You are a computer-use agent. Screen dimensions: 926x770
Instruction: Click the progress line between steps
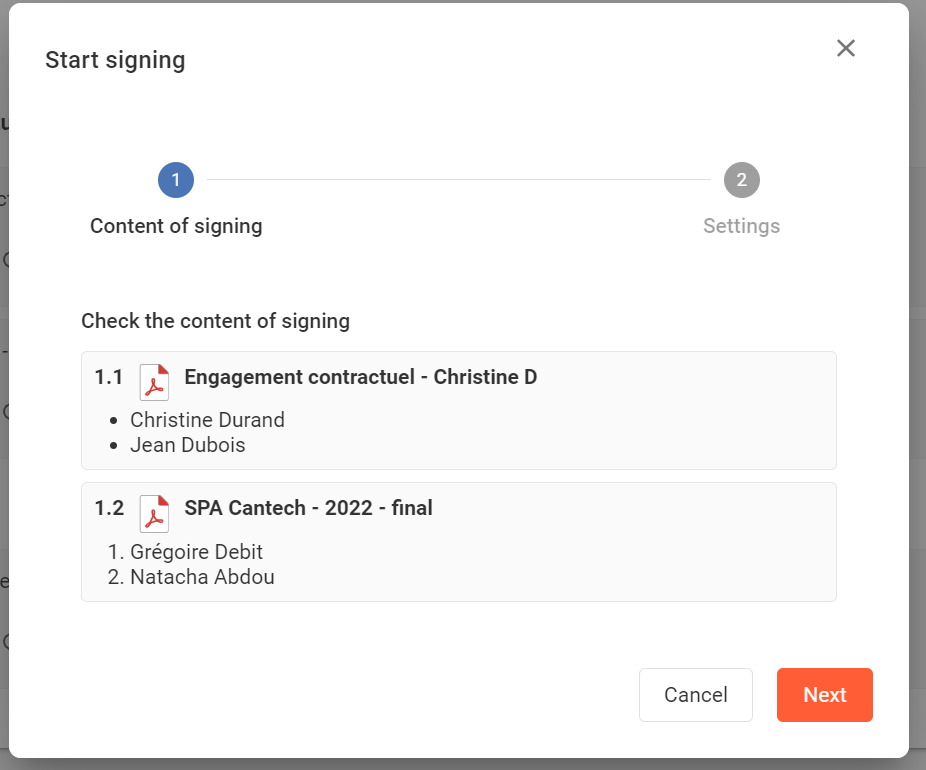pos(458,180)
